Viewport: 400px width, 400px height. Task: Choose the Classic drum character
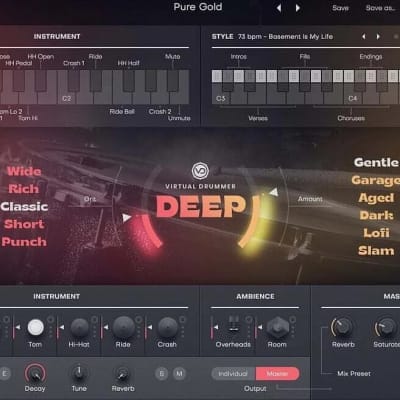coord(24,207)
